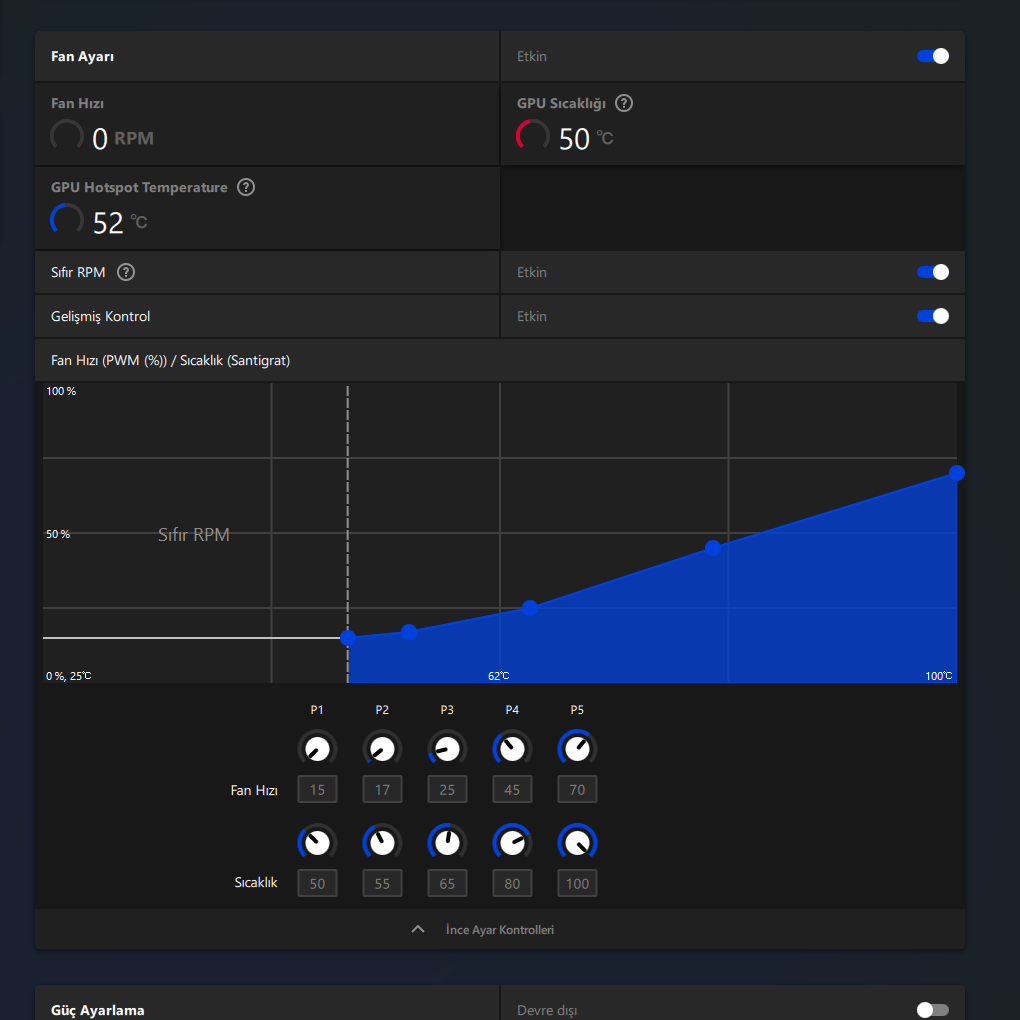1020x1020 pixels.
Task: Collapse İnce Ayar Kontrolleri chevron
Action: [x=418, y=929]
